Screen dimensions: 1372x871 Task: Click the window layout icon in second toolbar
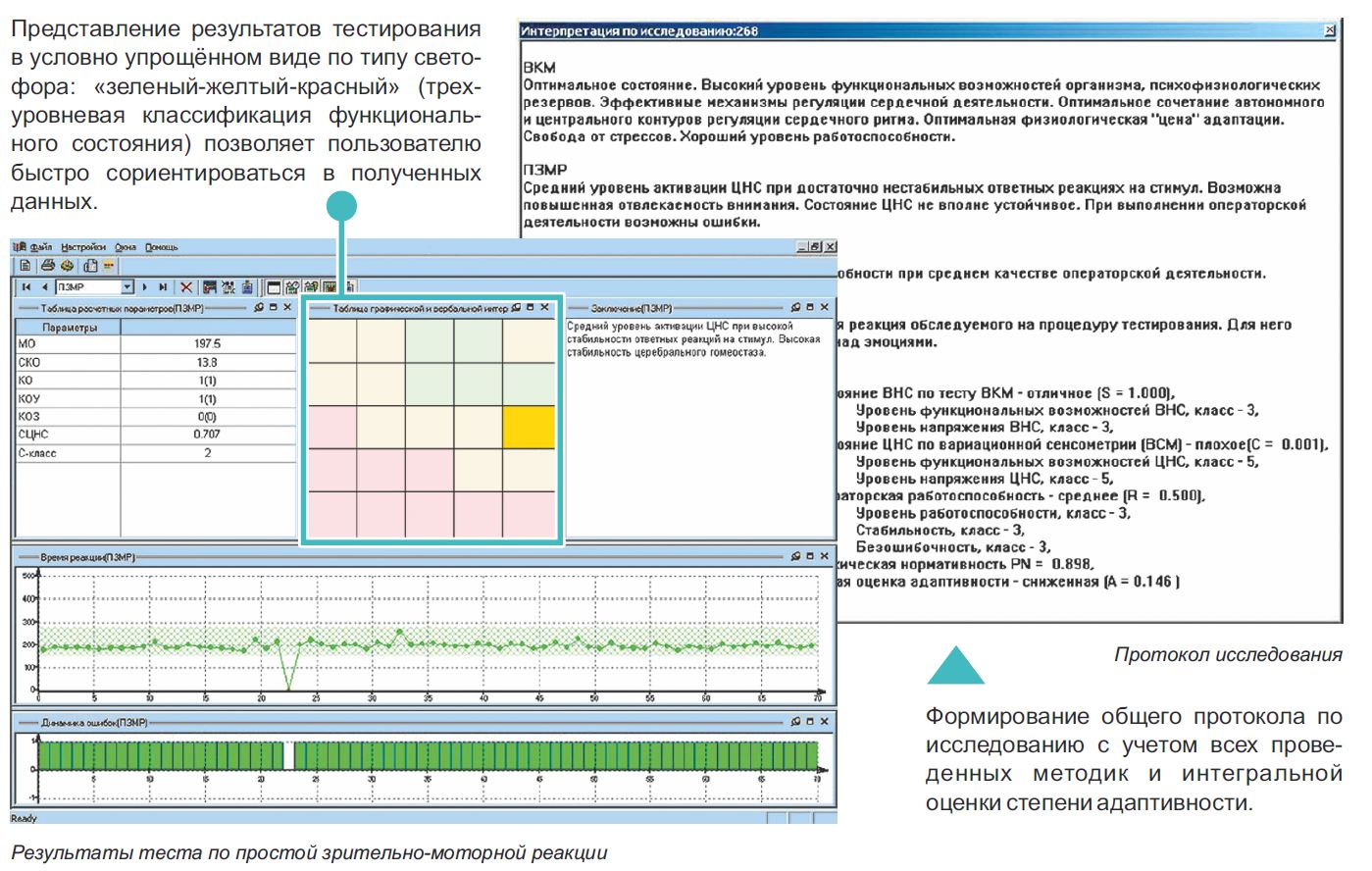[274, 287]
